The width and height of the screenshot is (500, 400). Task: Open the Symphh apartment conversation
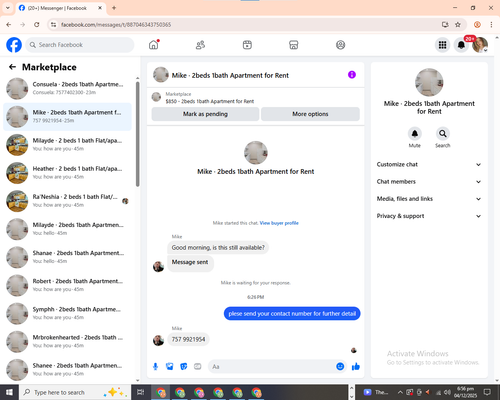67,313
